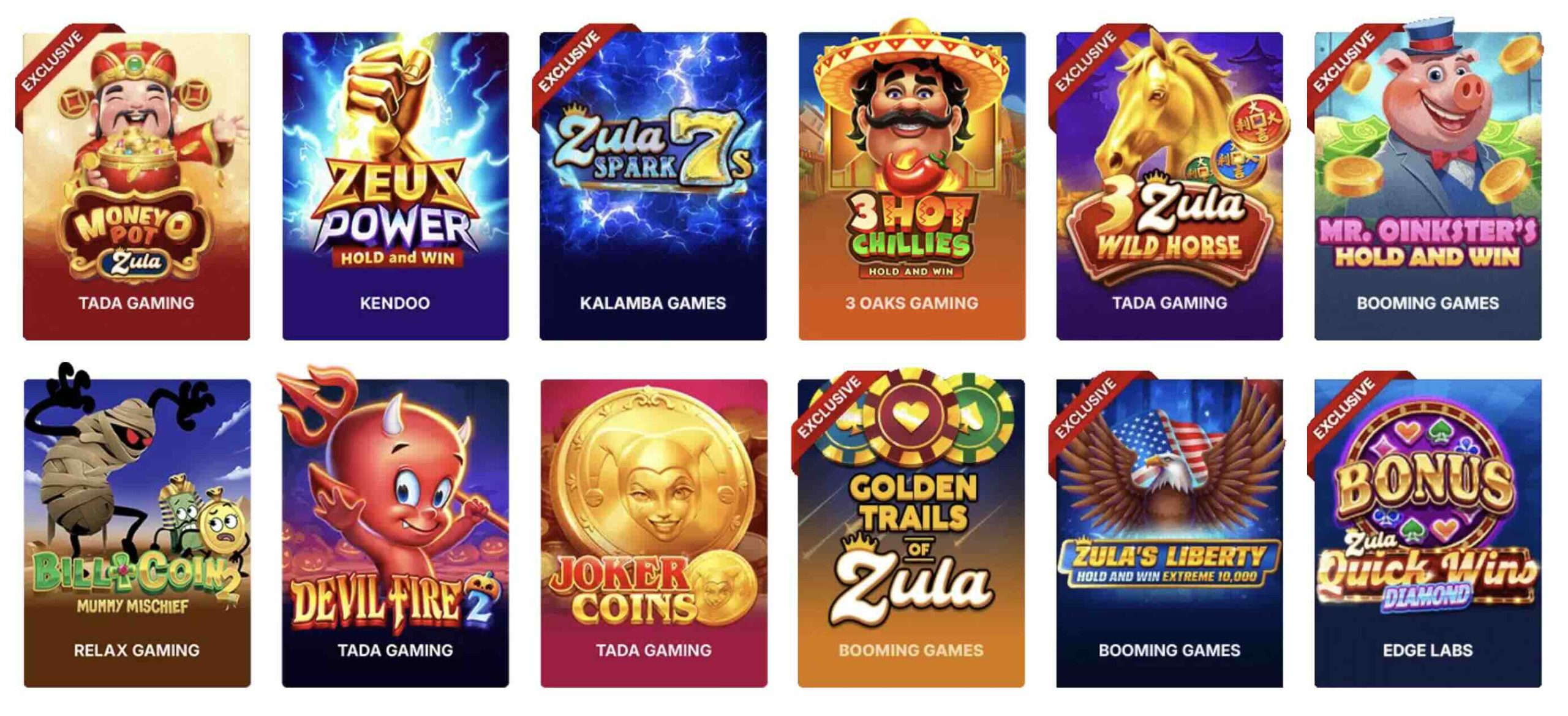Open the Money Pot Zula game tile
The image size is (1568, 716).
pyautogui.click(x=136, y=186)
